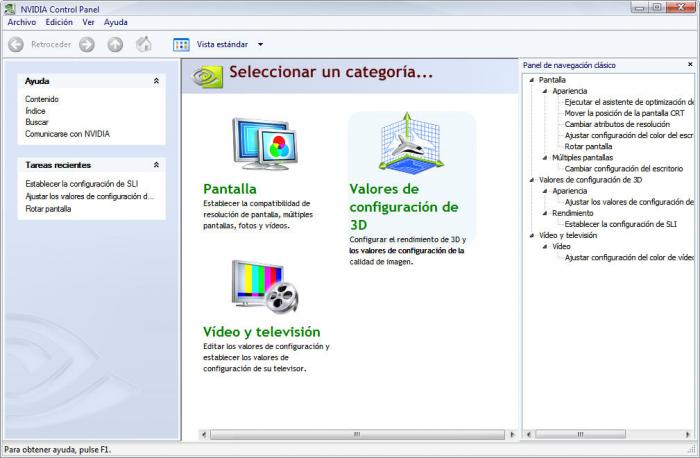Open the Vídeo y televisión category icon
The width and height of the screenshot is (700, 458).
265,287
